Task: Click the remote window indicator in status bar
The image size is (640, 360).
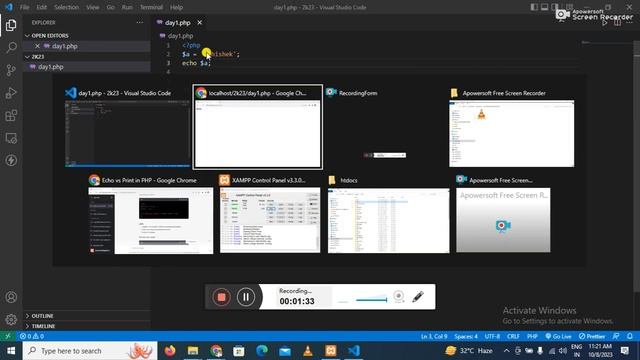Action: tap(8, 336)
